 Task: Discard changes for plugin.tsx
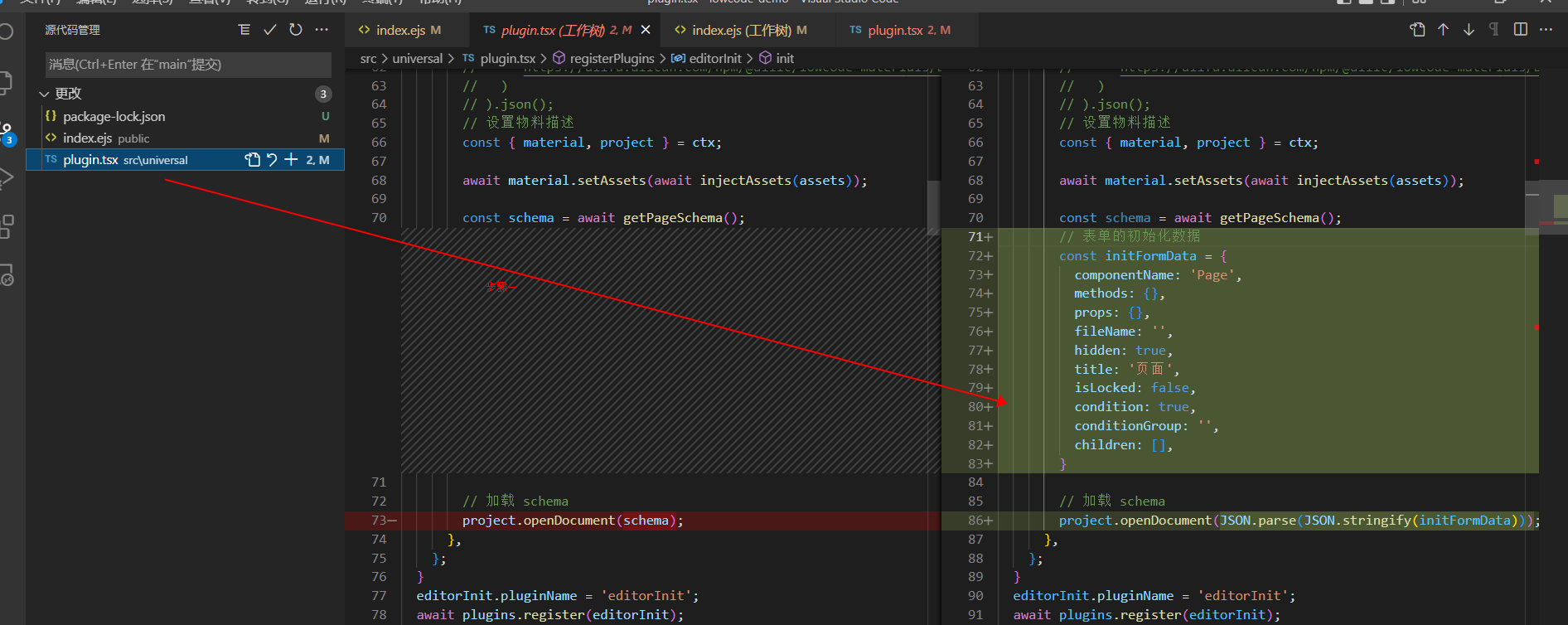pyautogui.click(x=272, y=160)
